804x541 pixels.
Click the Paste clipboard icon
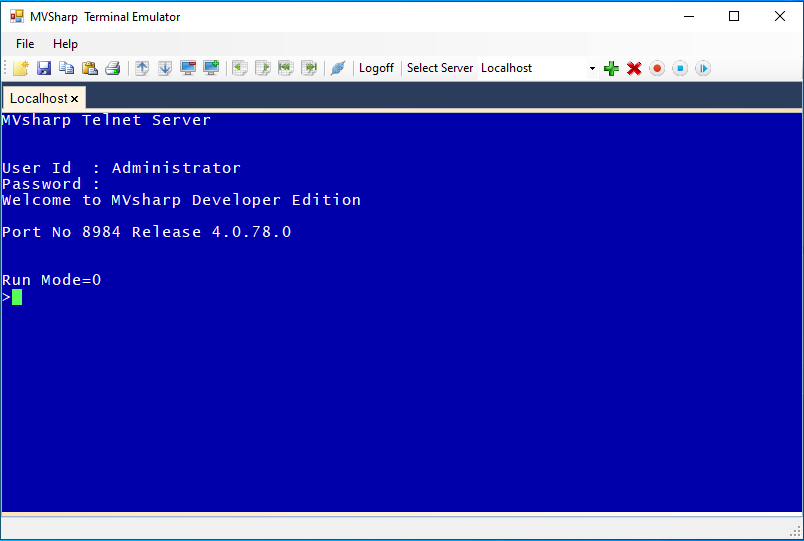tap(90, 68)
